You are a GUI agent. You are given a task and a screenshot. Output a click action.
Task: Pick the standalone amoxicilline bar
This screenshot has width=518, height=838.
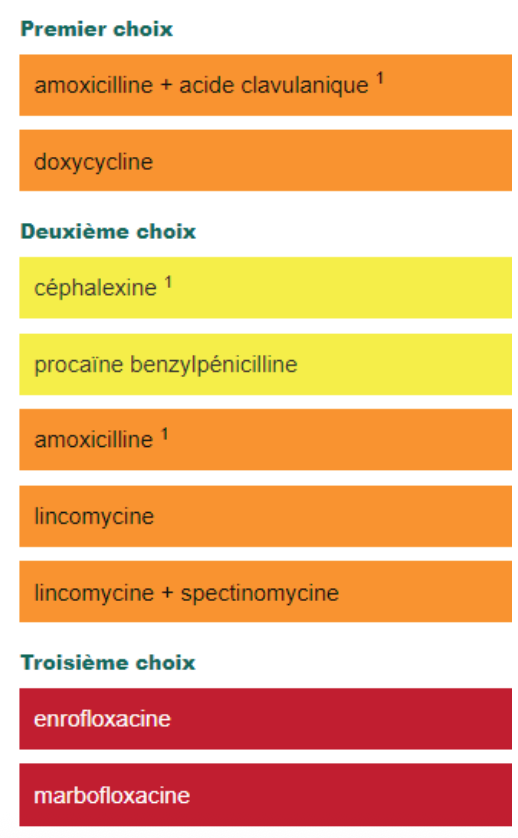tap(266, 439)
